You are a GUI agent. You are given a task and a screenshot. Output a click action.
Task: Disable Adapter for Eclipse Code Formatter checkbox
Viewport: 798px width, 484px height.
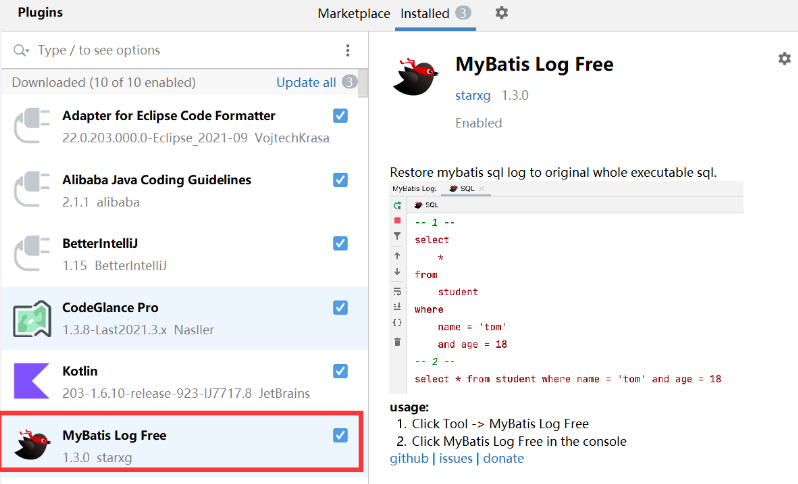(340, 116)
